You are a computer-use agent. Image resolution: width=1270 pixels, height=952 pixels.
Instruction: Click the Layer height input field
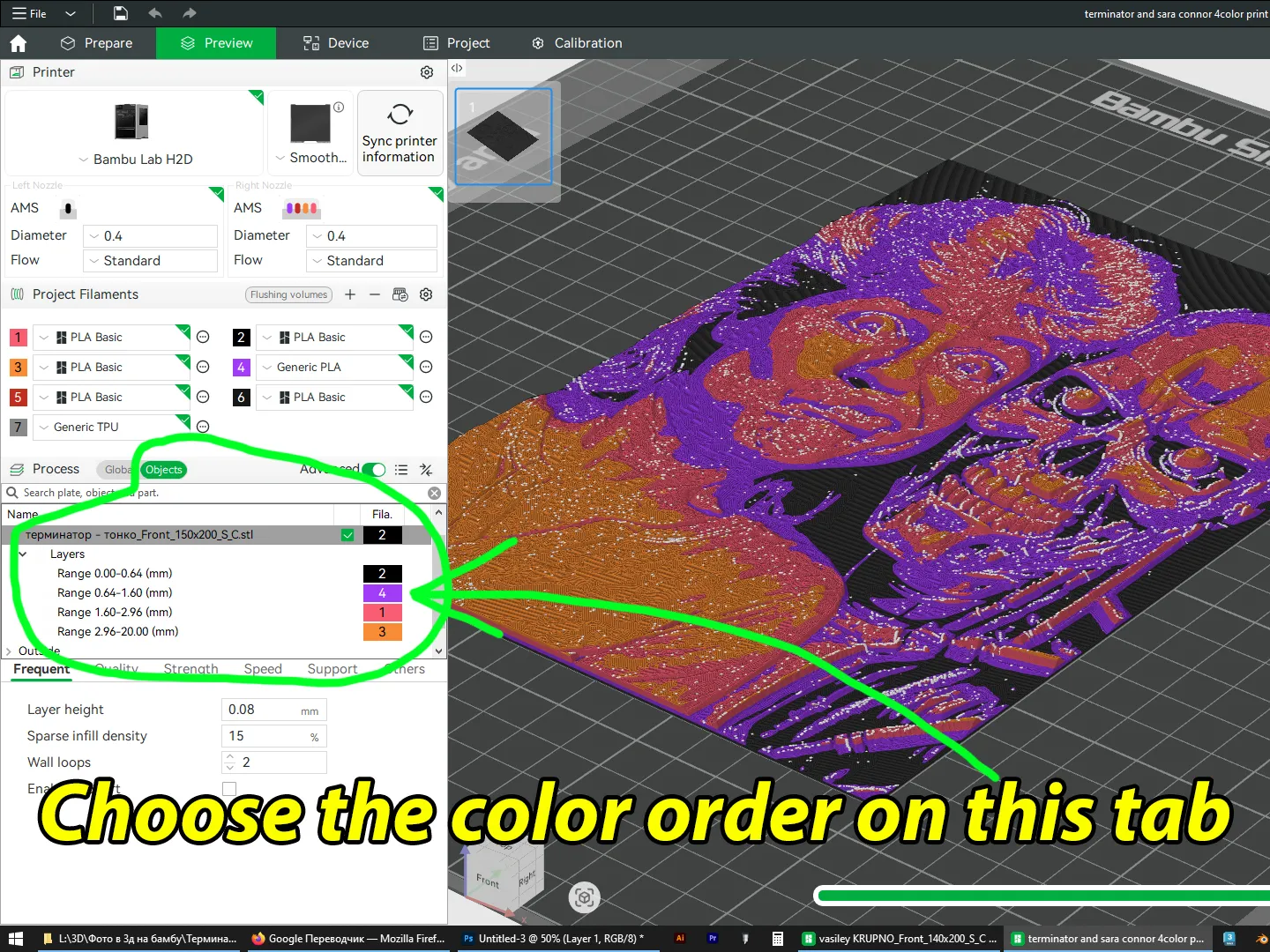tap(273, 710)
